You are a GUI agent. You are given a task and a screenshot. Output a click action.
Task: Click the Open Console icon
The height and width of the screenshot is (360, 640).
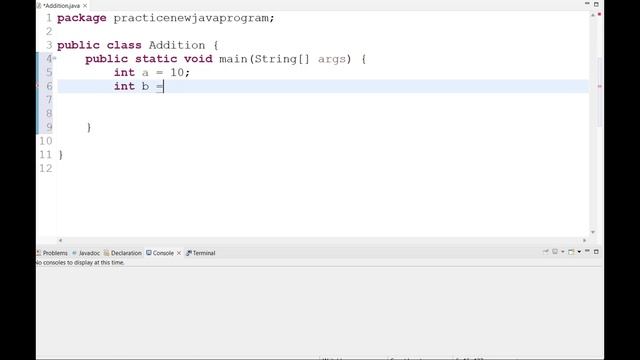coord(571,252)
